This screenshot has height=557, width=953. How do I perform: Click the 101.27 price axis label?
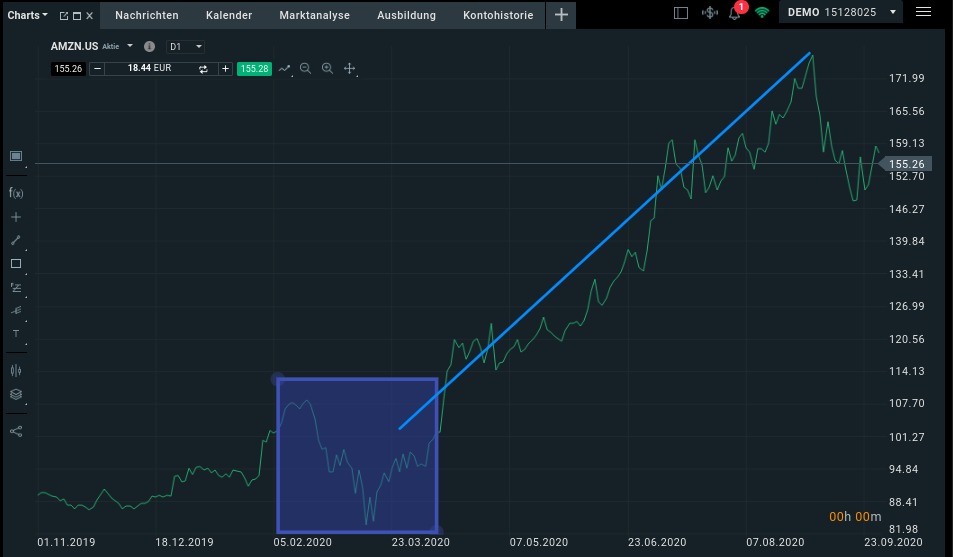pos(907,437)
